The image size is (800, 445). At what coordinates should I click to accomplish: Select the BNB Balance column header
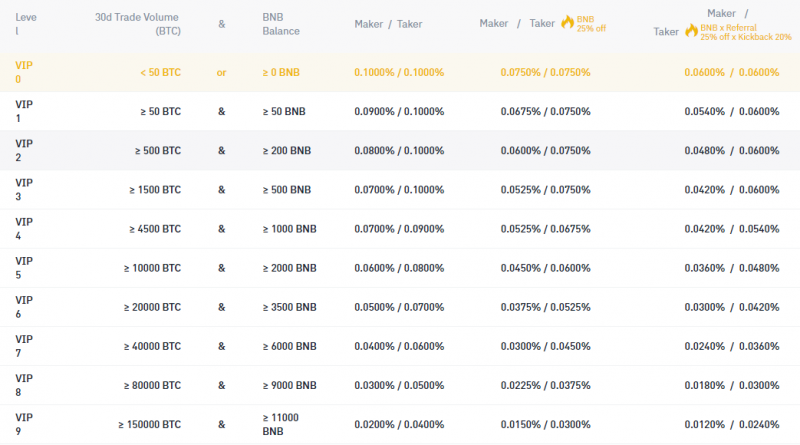coord(281,24)
